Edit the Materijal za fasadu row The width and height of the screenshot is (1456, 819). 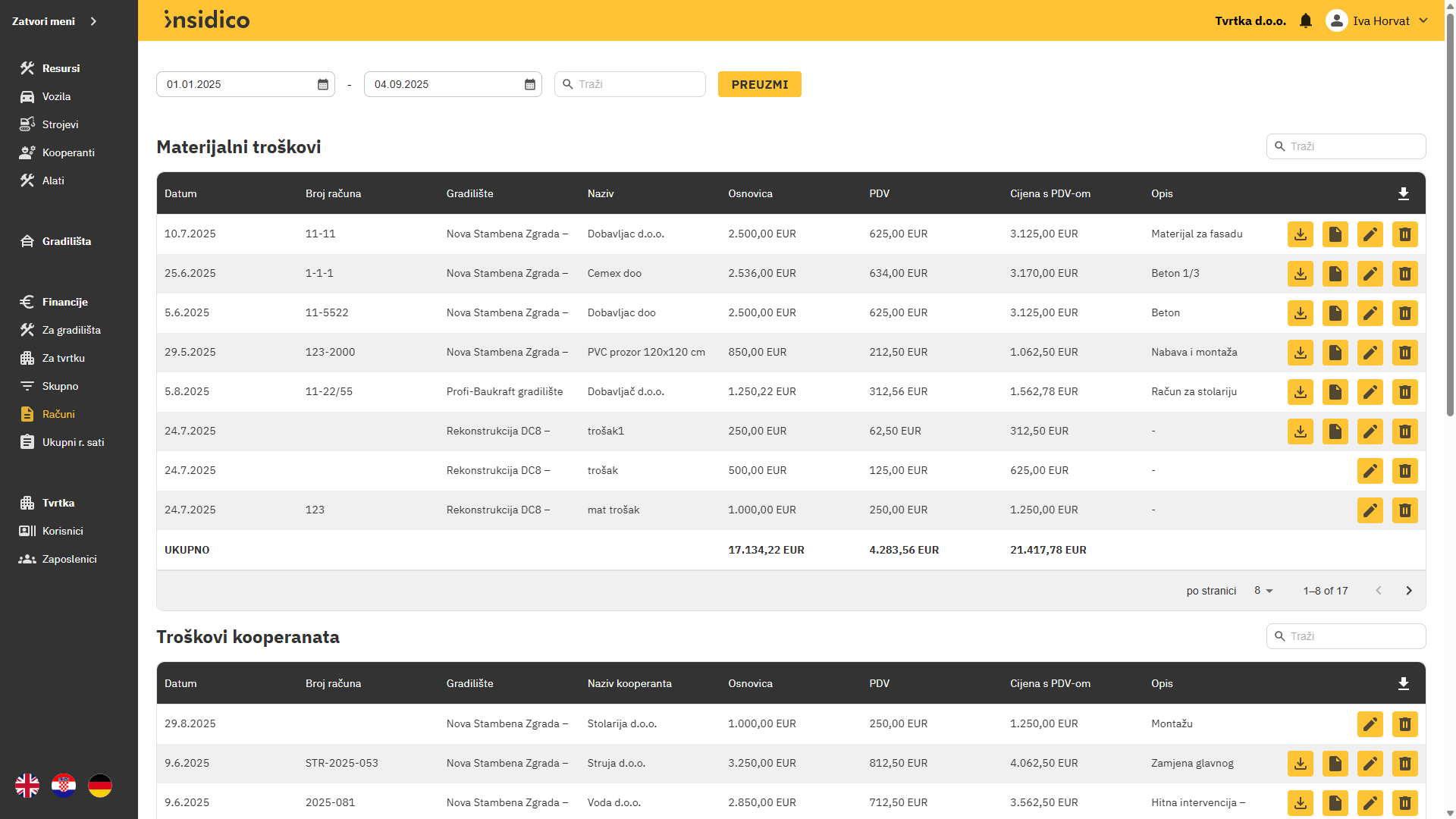[x=1370, y=234]
